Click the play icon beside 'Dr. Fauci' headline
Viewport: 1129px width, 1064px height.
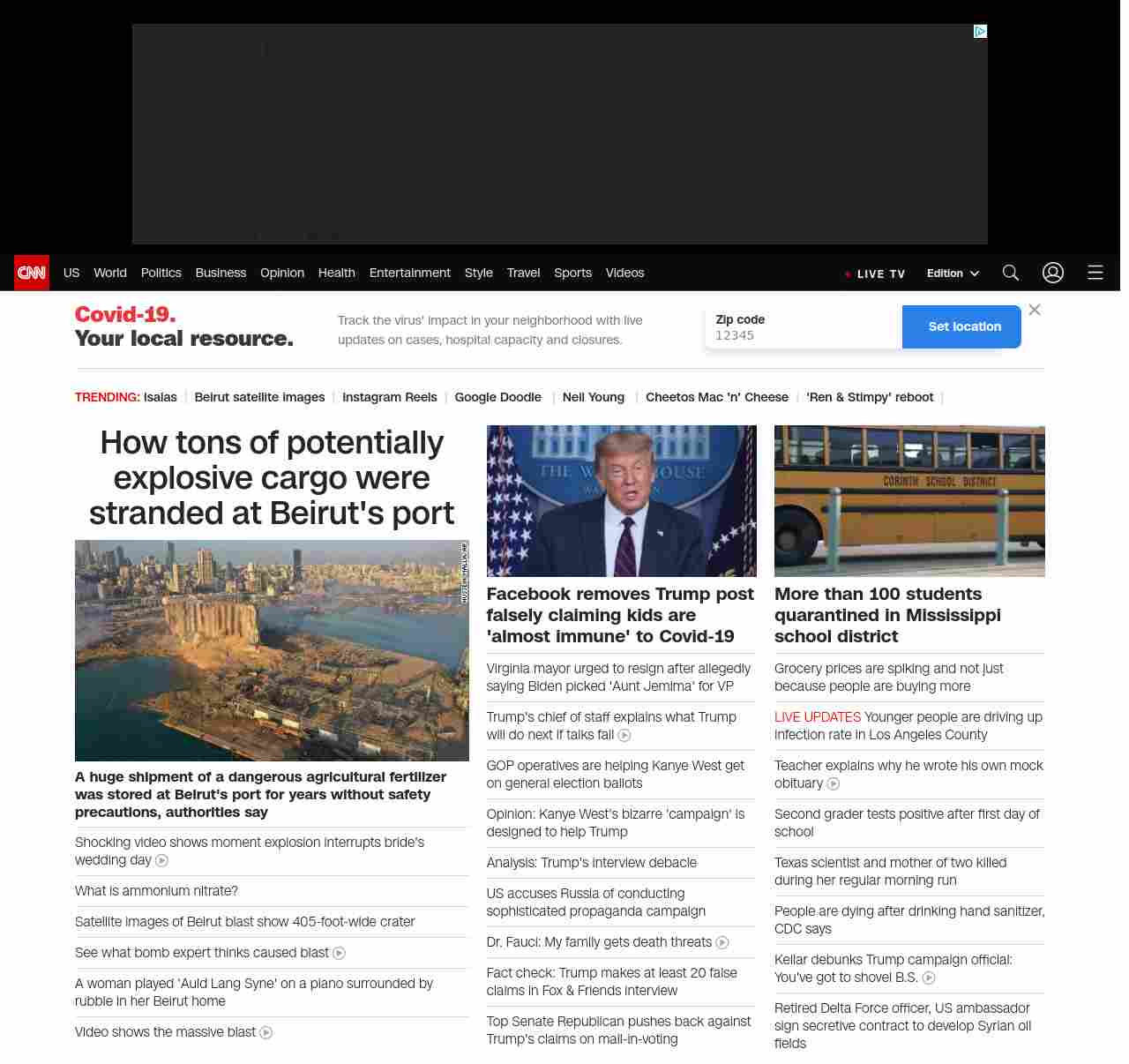point(722,942)
